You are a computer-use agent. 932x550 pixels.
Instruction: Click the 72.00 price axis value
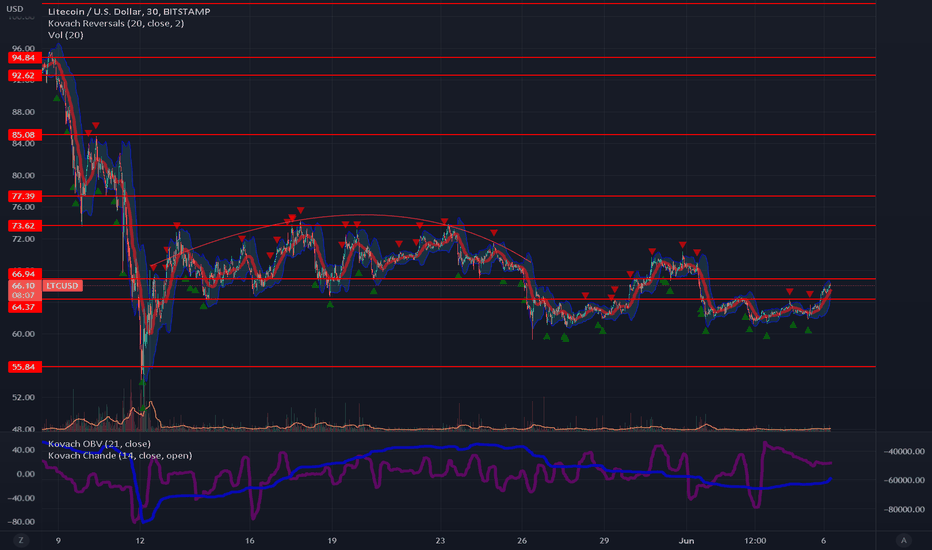23,239
